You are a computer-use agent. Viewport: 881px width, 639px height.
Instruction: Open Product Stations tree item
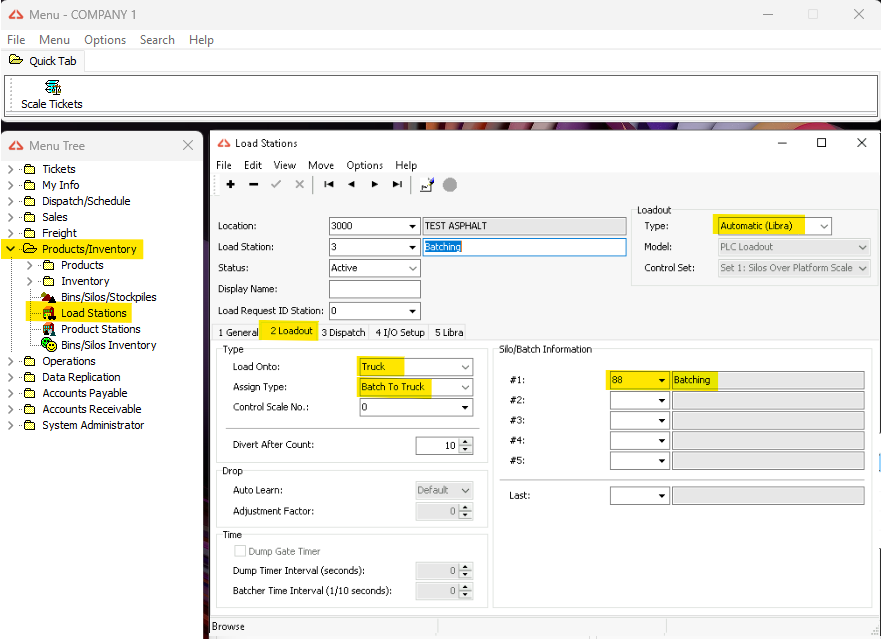pyautogui.click(x=101, y=329)
